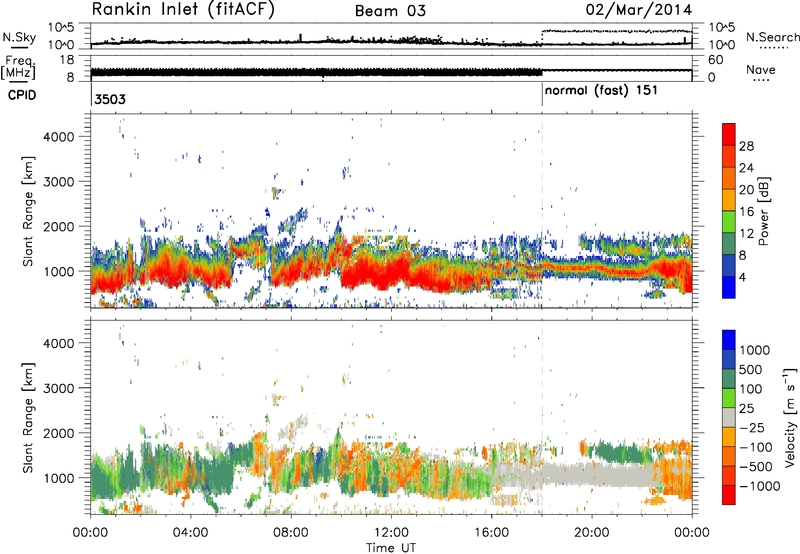Click the '28' tick on the power colorbar
This screenshot has width=800, height=554.
[746, 146]
